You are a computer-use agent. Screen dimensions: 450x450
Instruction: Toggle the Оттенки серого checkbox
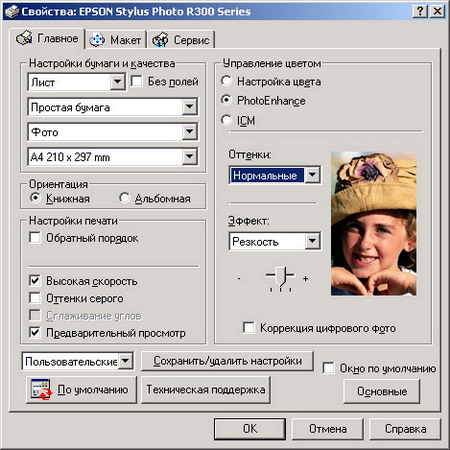(35, 298)
